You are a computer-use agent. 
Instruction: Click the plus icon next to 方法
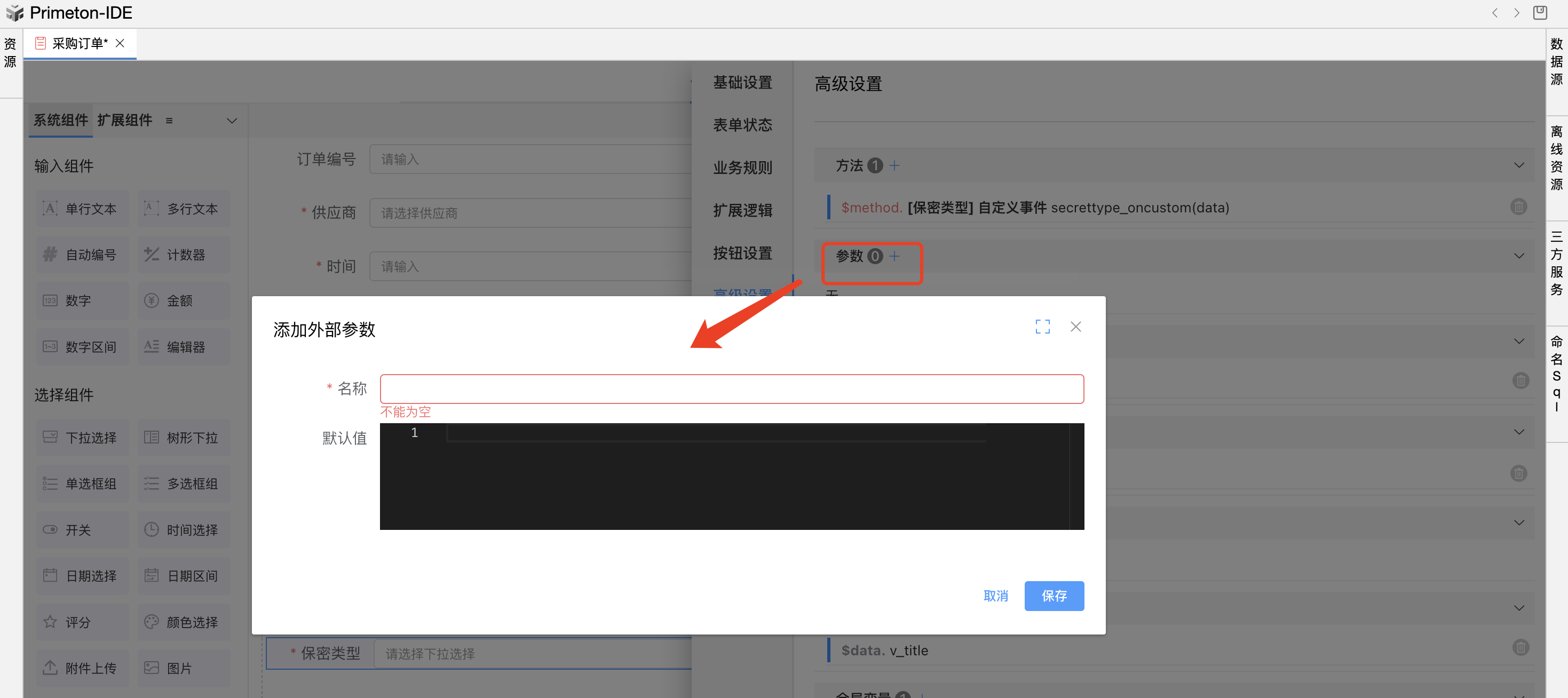tap(894, 165)
